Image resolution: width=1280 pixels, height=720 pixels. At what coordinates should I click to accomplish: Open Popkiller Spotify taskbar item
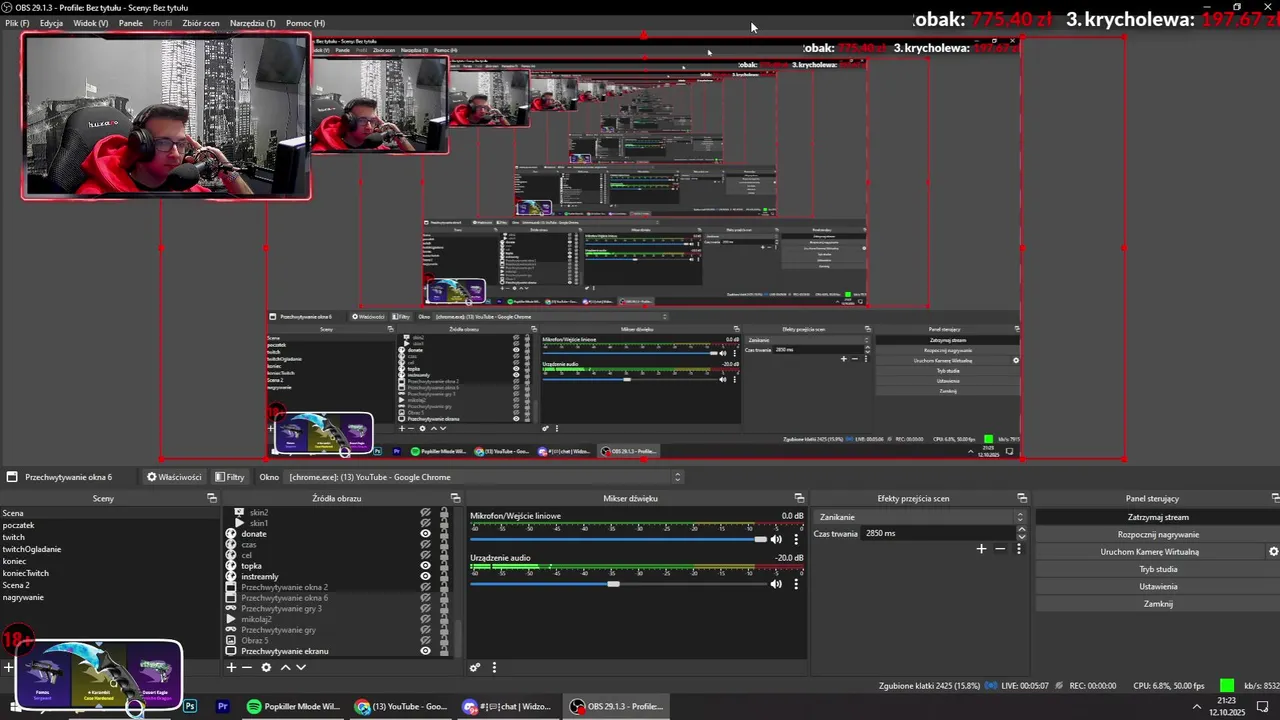pyautogui.click(x=293, y=706)
